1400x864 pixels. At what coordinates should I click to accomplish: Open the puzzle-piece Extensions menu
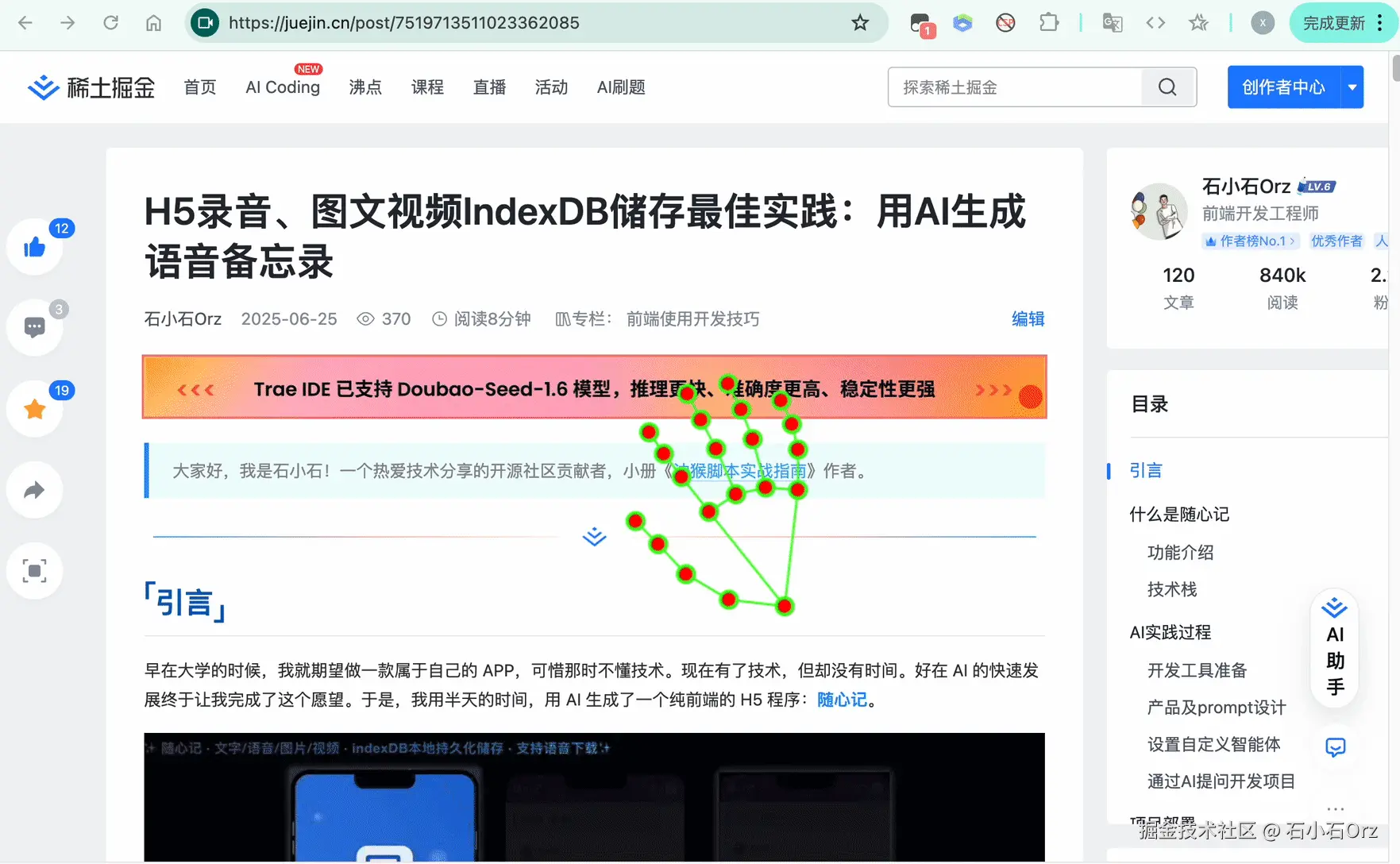pos(1049,23)
